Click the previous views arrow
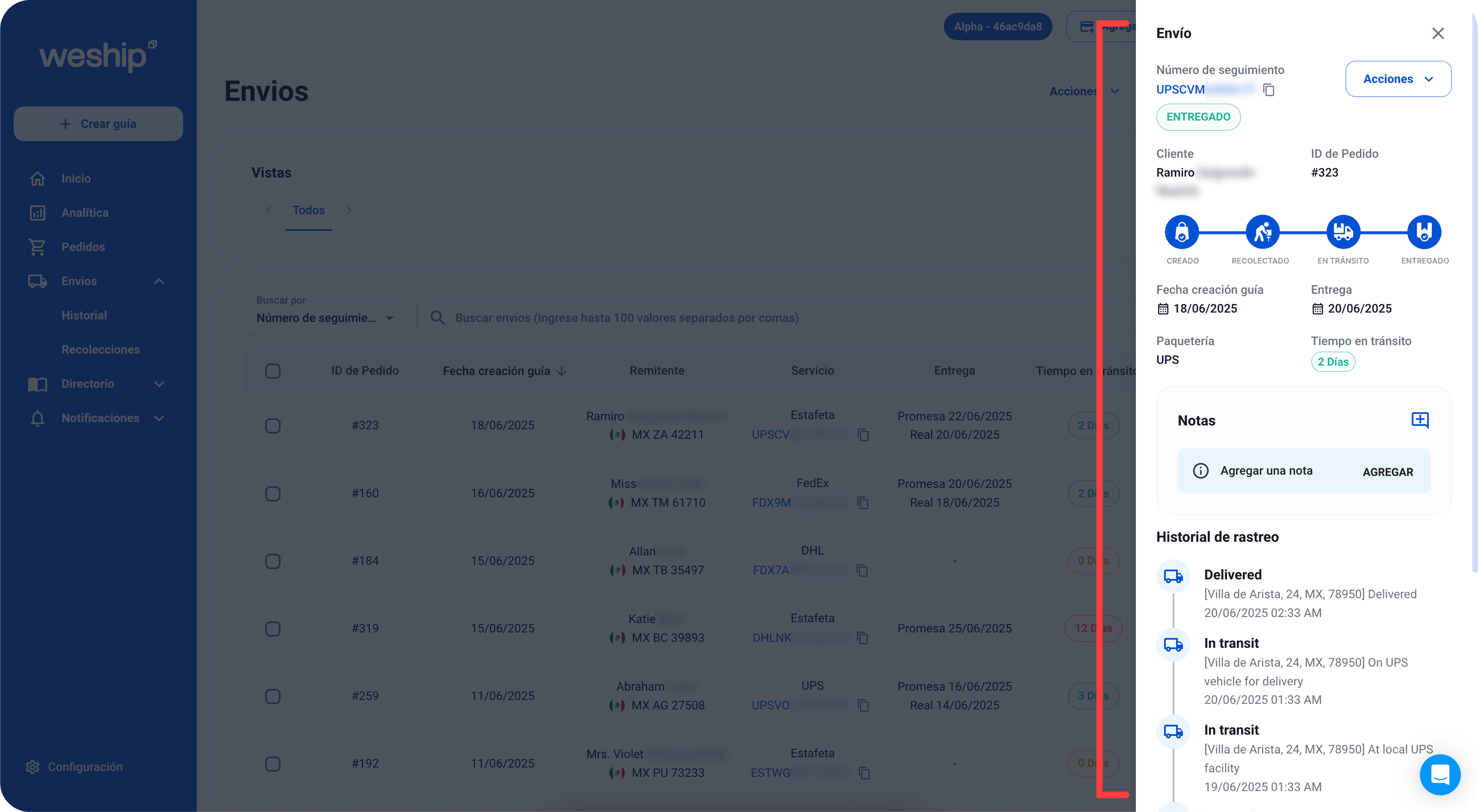 click(x=269, y=210)
